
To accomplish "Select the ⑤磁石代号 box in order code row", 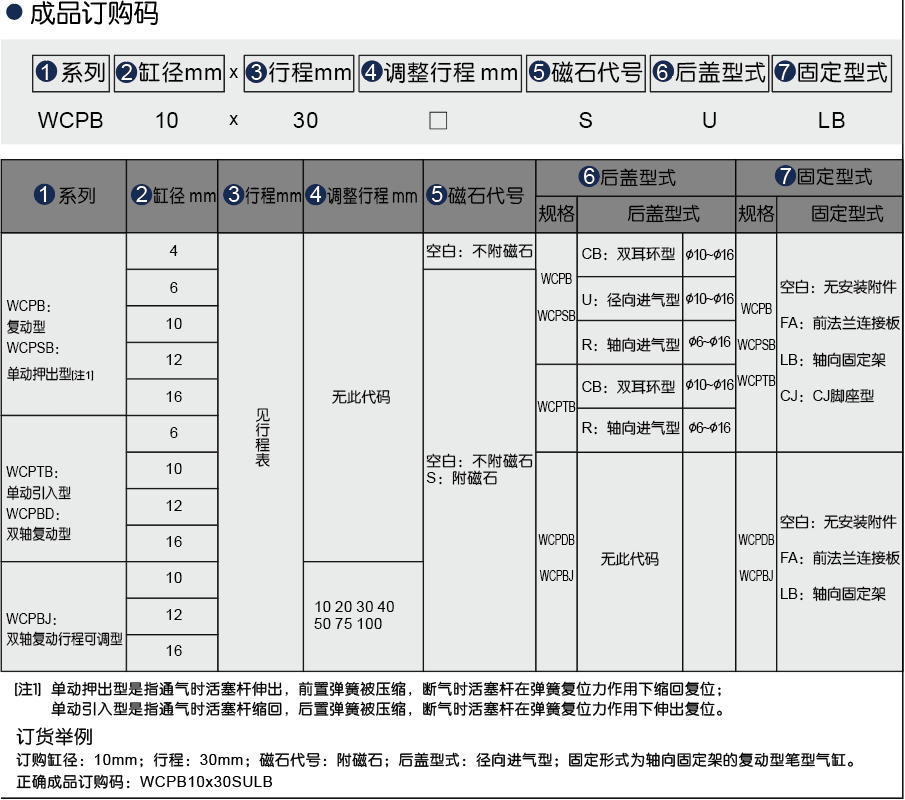I will [586, 73].
